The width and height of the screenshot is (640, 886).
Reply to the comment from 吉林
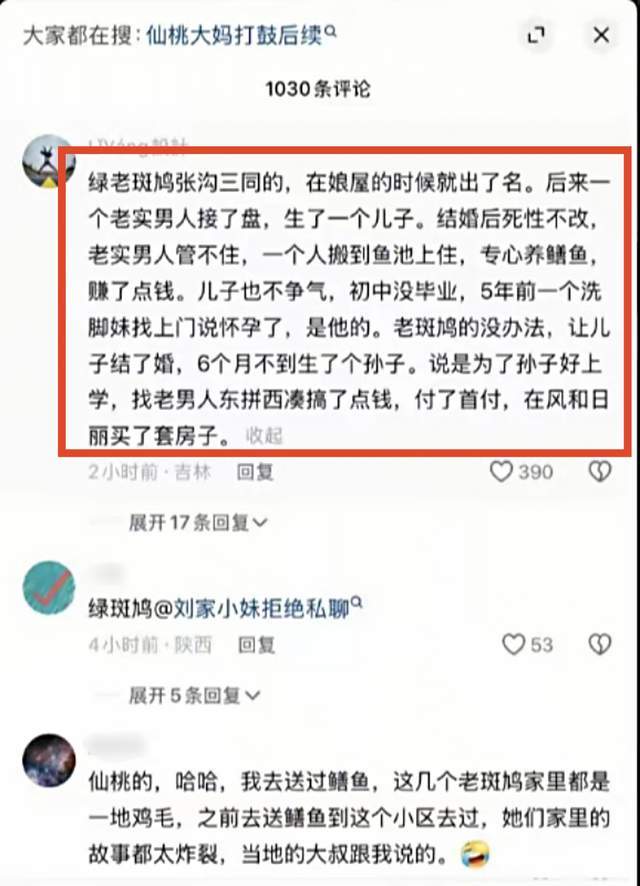pyautogui.click(x=255, y=472)
